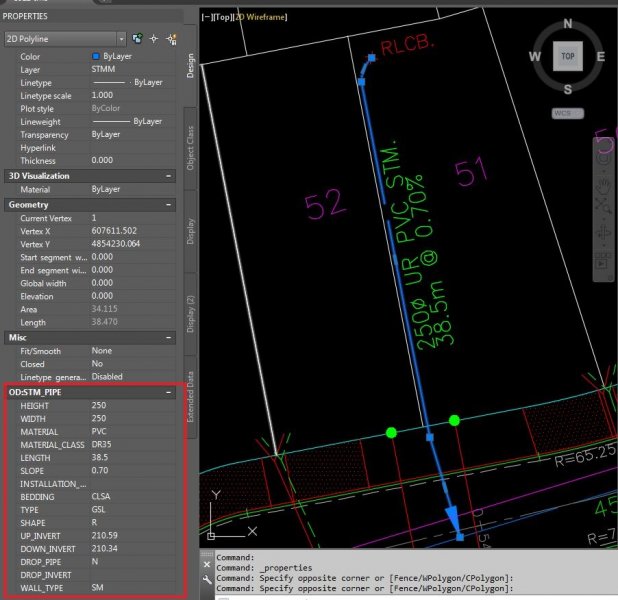Click the N compass direction on ViewCube
This screenshot has width=618, height=600.
(567, 21)
